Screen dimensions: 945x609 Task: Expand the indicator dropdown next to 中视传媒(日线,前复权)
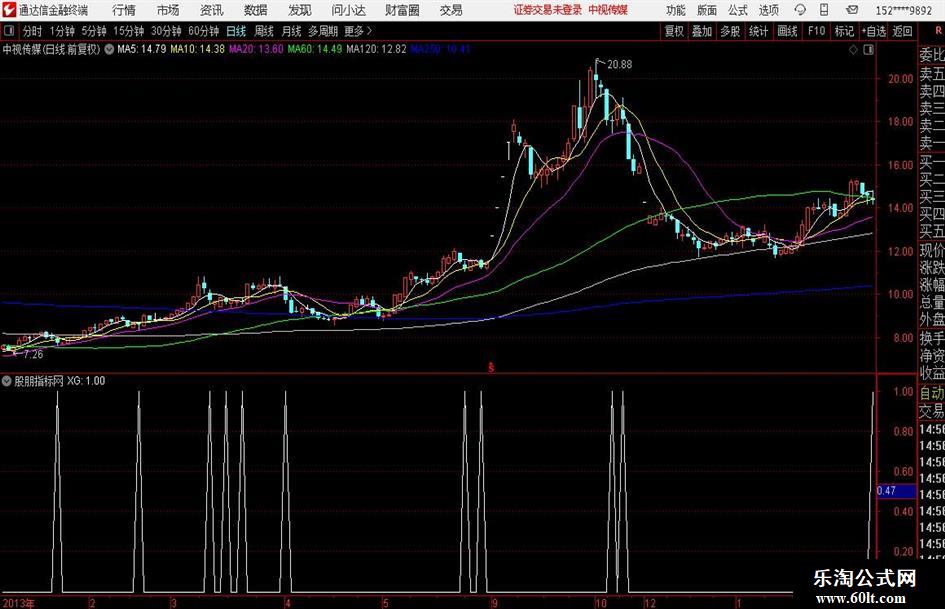pyautogui.click(x=109, y=49)
